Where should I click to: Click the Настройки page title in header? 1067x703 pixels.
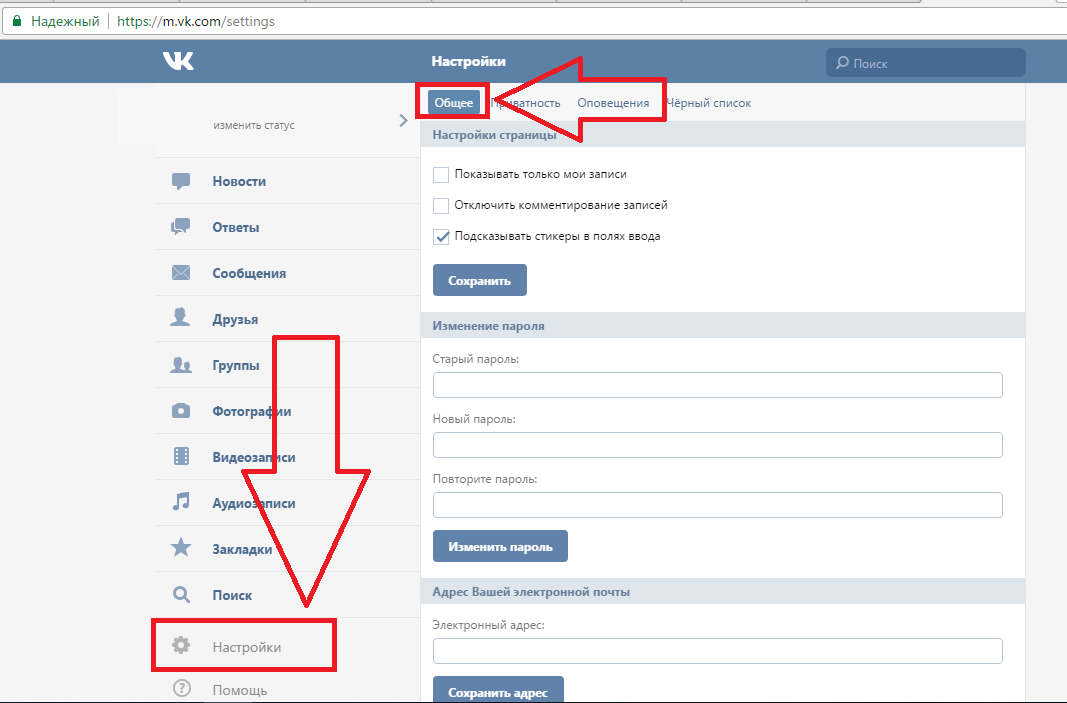coord(468,61)
